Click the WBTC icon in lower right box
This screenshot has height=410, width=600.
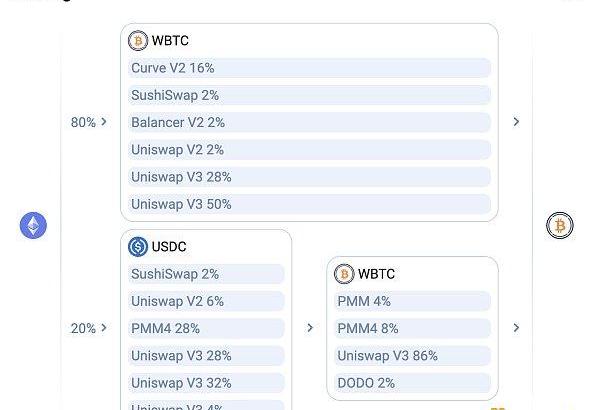tap(344, 274)
